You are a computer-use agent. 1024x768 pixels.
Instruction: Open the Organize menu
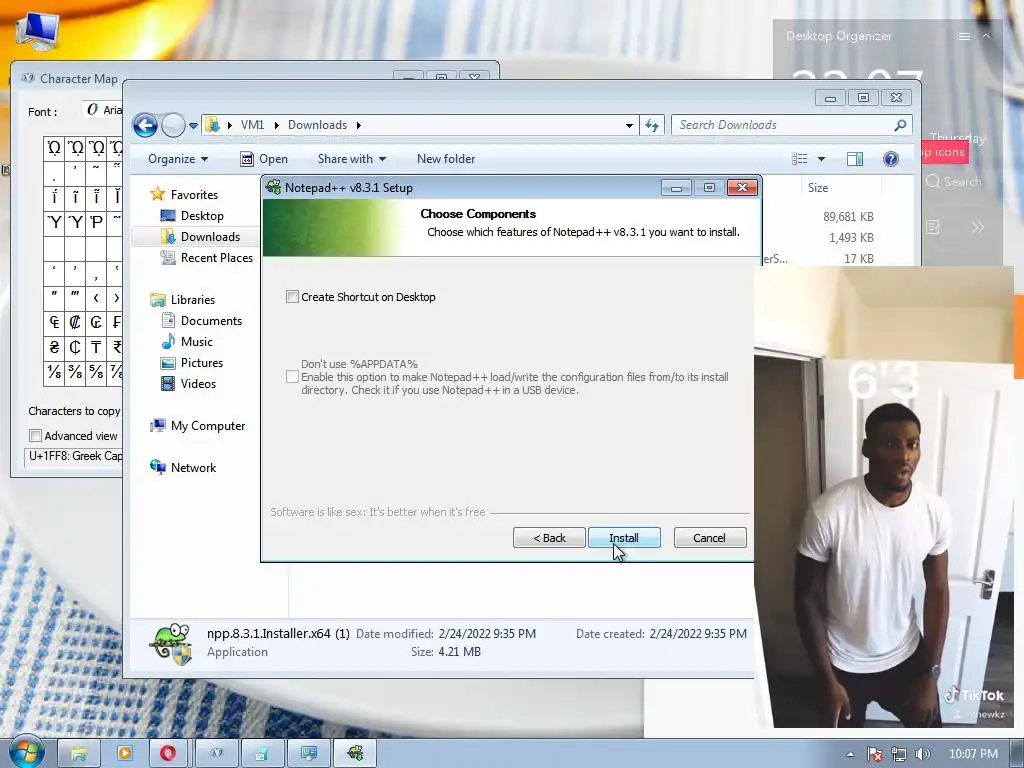(178, 159)
